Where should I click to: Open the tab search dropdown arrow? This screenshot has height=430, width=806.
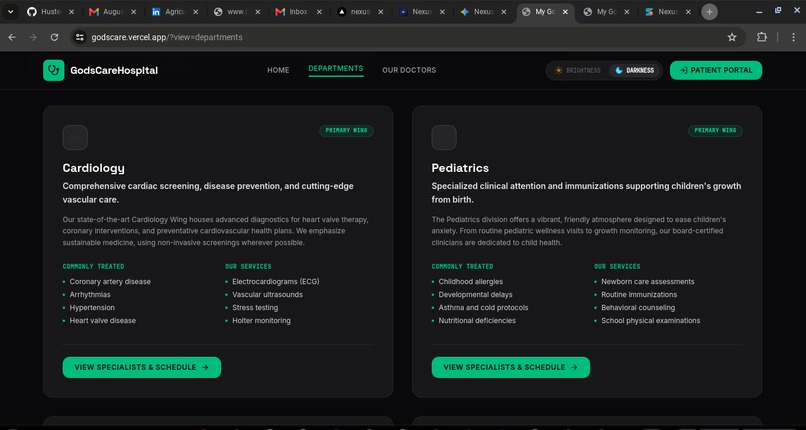[x=10, y=12]
